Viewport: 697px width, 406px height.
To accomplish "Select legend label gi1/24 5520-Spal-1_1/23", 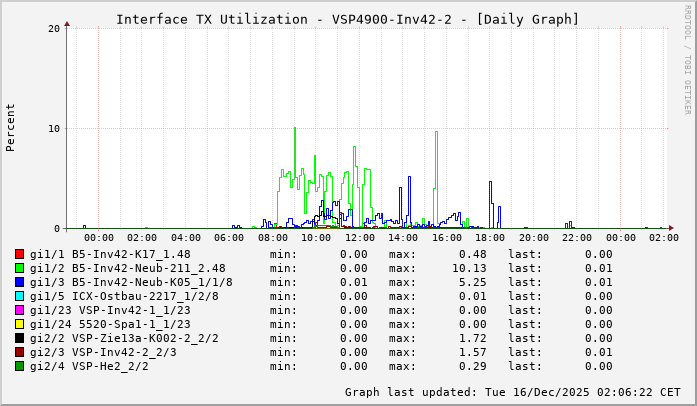I will point(110,324).
